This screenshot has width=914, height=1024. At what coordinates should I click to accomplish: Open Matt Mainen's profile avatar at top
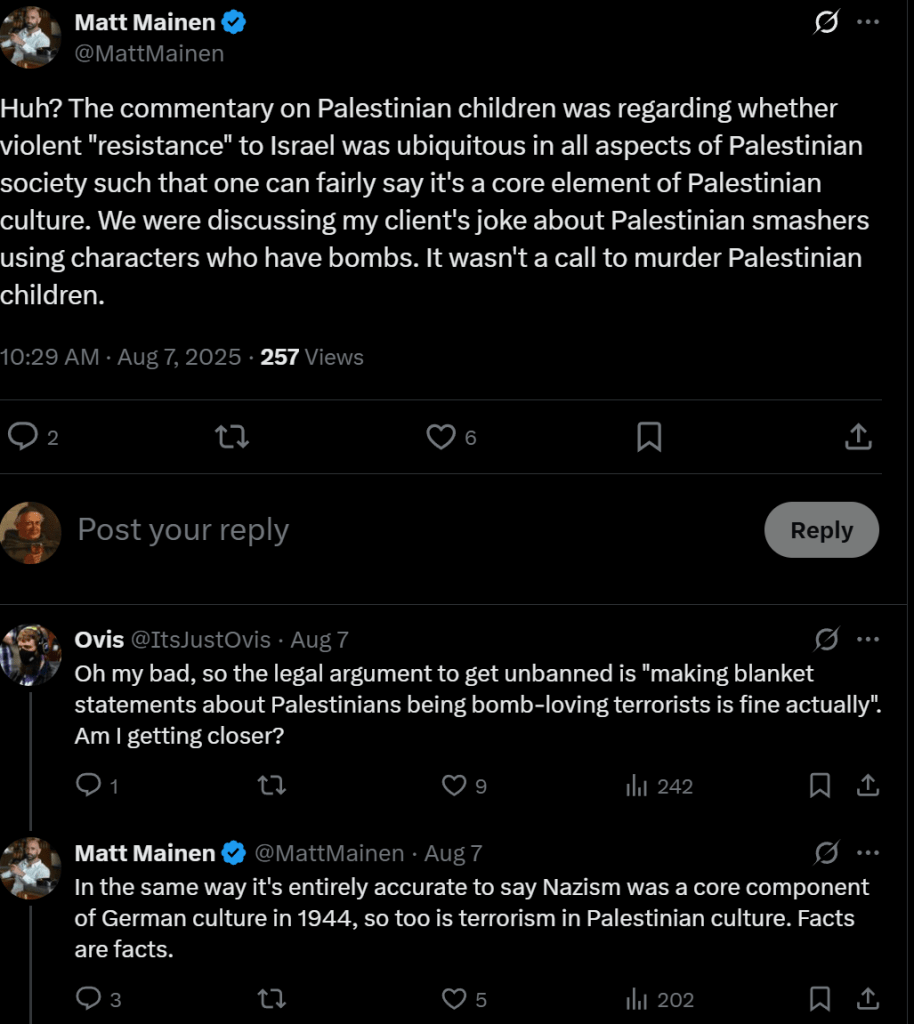30,37
